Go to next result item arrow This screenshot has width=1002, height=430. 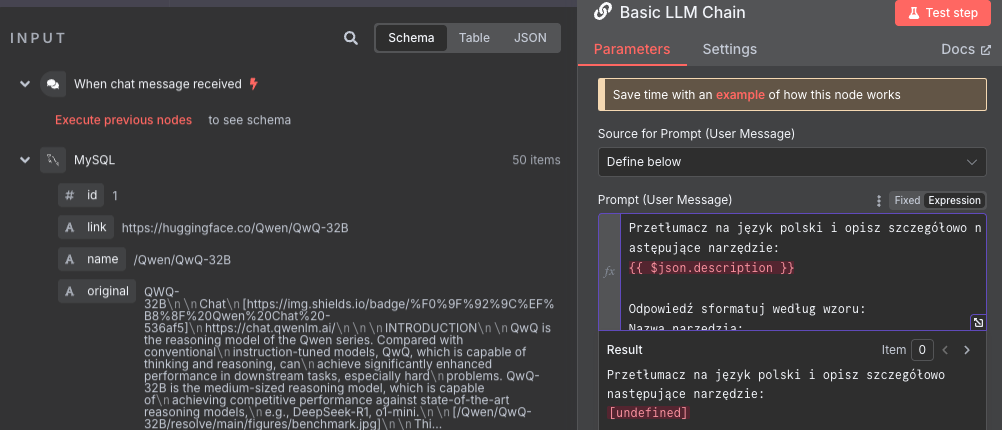967,350
